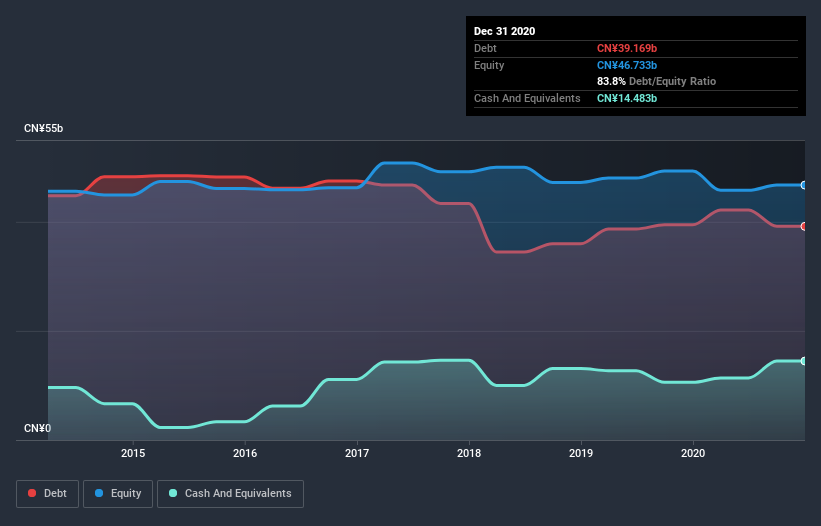Viewport: 821px width, 526px height.
Task: Click the tooltip Debt row label
Action: 485,49
